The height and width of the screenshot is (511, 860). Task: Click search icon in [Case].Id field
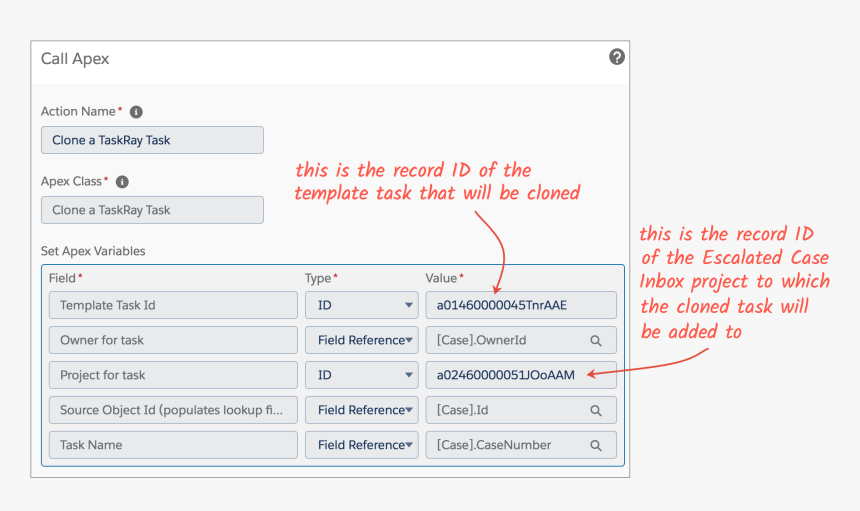(x=596, y=411)
